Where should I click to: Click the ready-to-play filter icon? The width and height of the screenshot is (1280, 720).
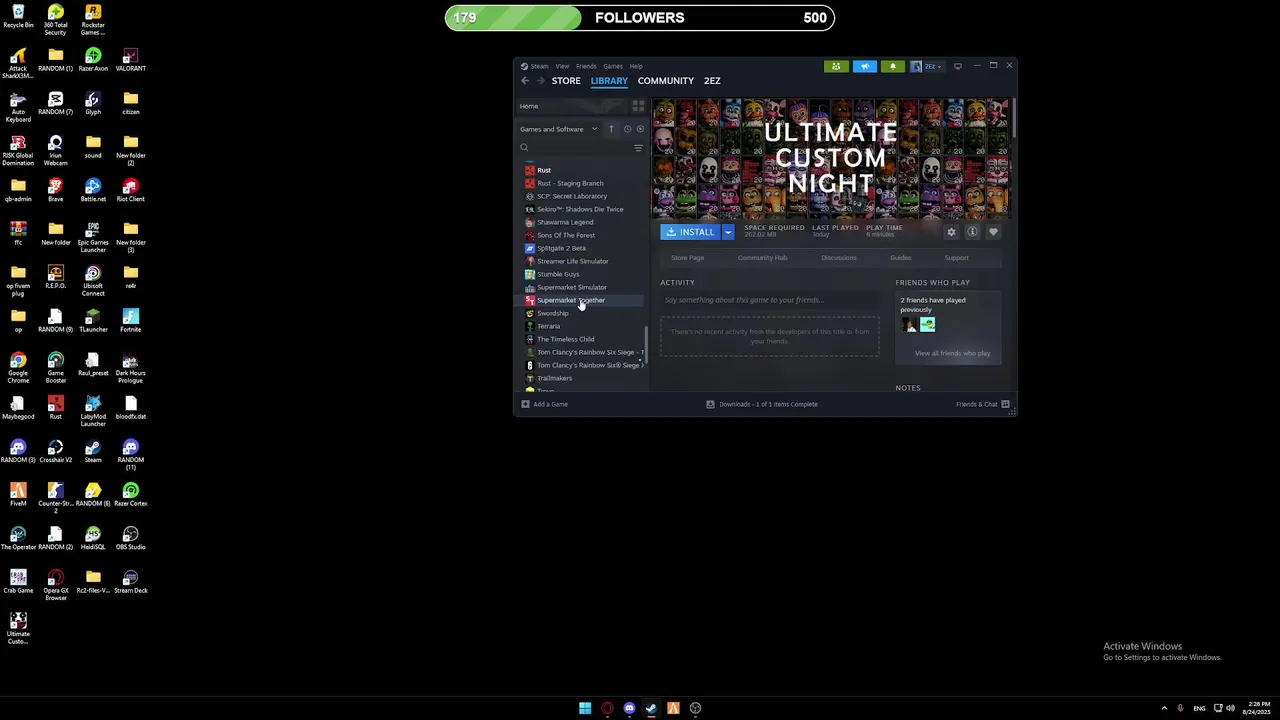(x=640, y=129)
